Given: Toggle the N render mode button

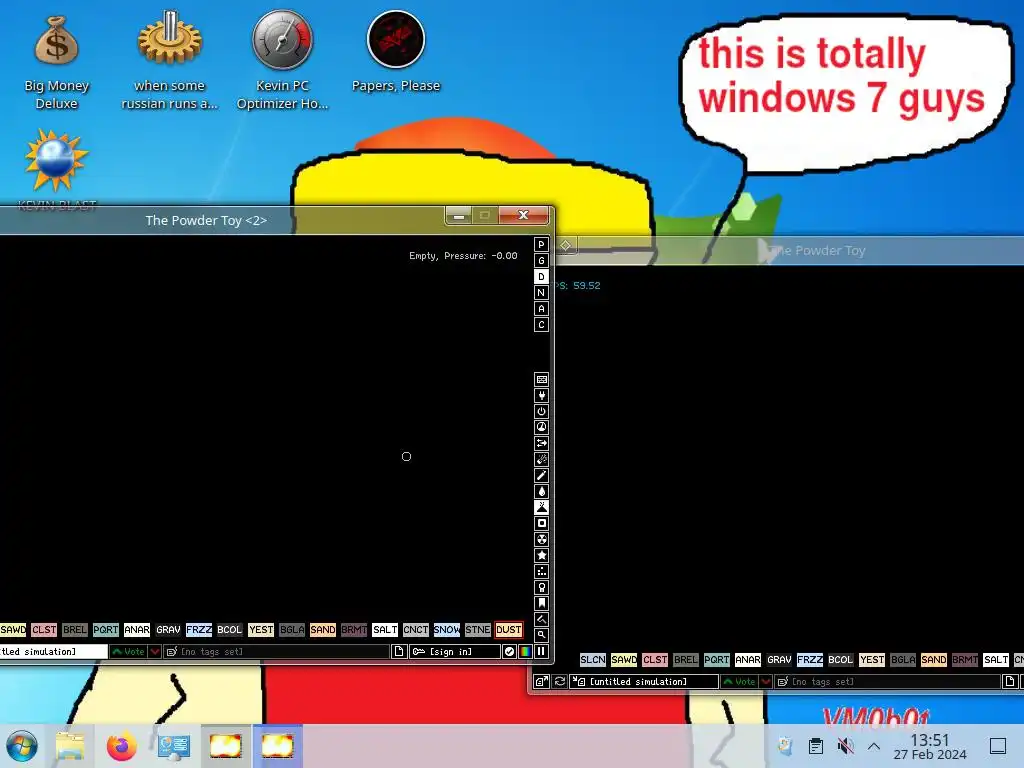Looking at the screenshot, I should coord(541,293).
